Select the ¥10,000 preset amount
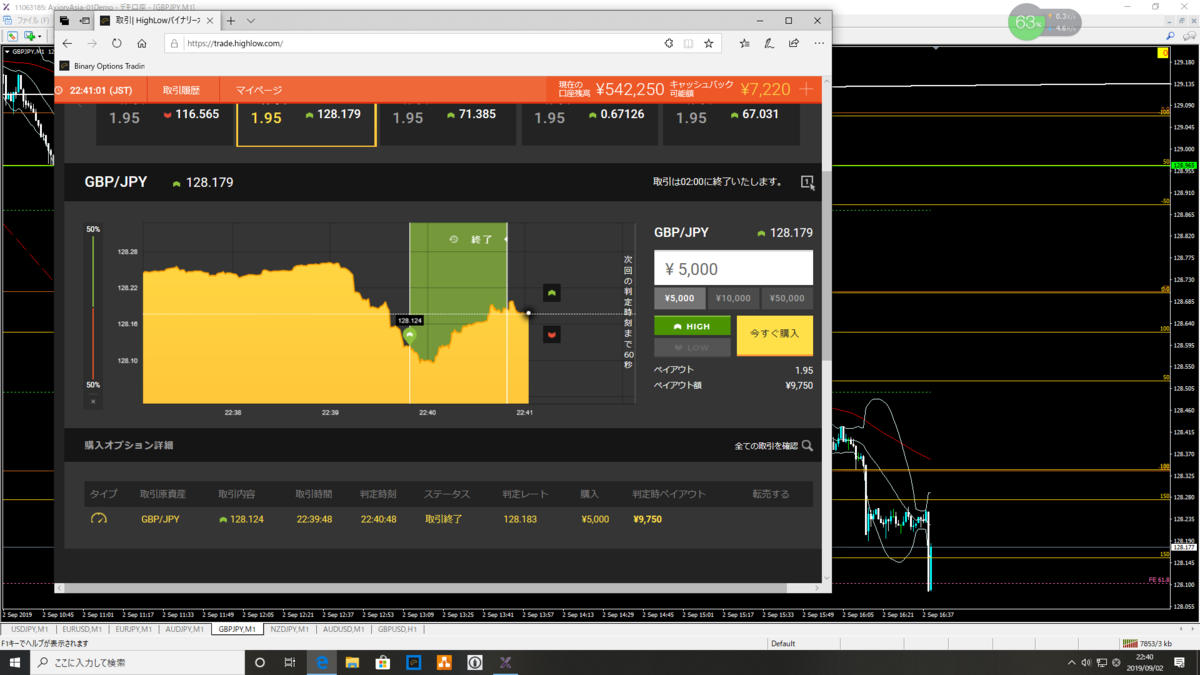 point(733,298)
